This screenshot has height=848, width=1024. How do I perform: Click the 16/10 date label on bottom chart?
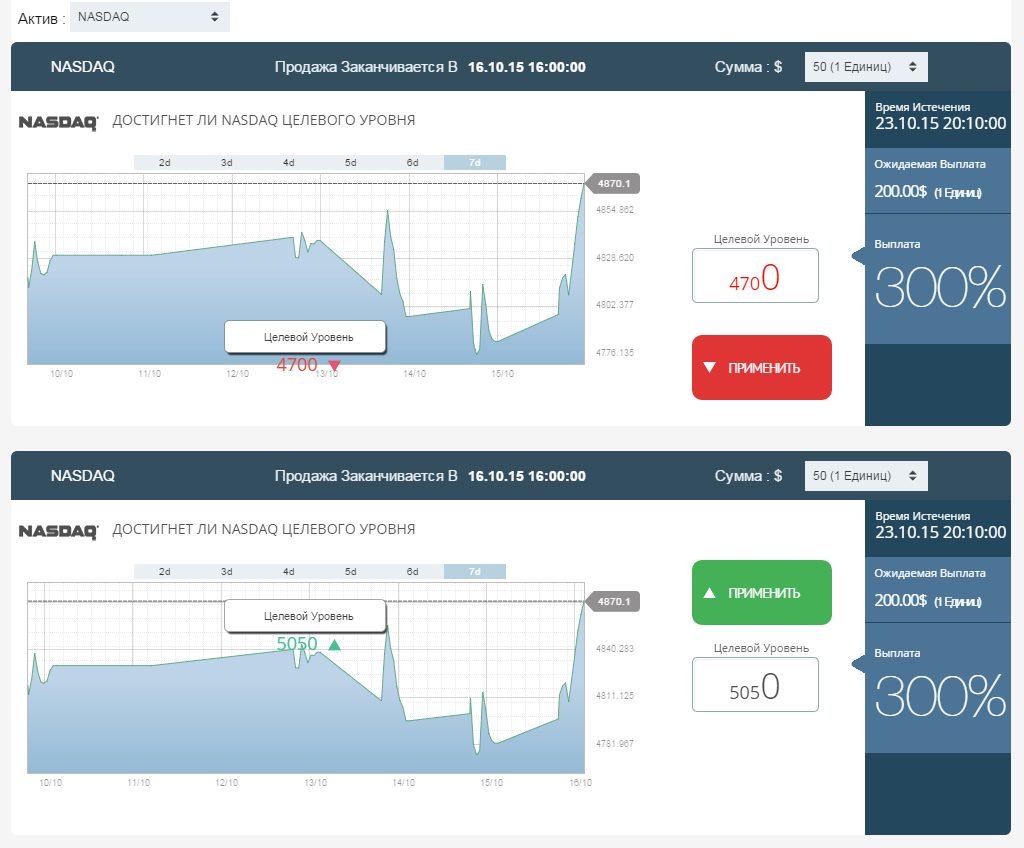tap(580, 783)
